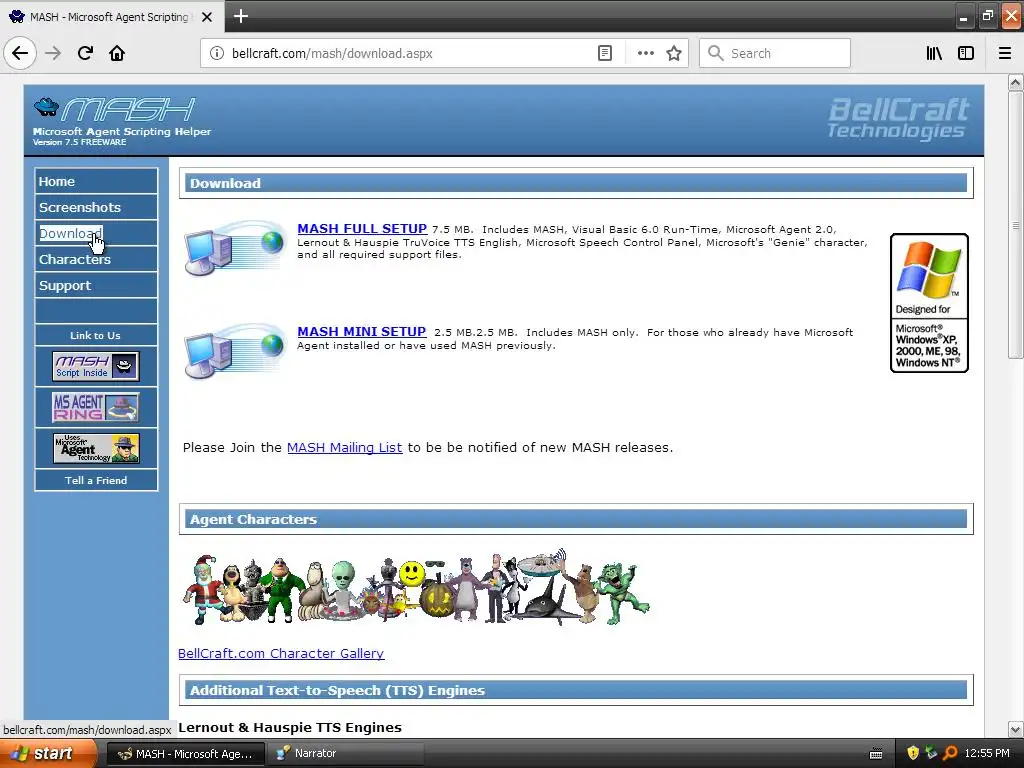1024x768 pixels.
Task: Switch to Narrator taskbar button
Action: click(345, 754)
